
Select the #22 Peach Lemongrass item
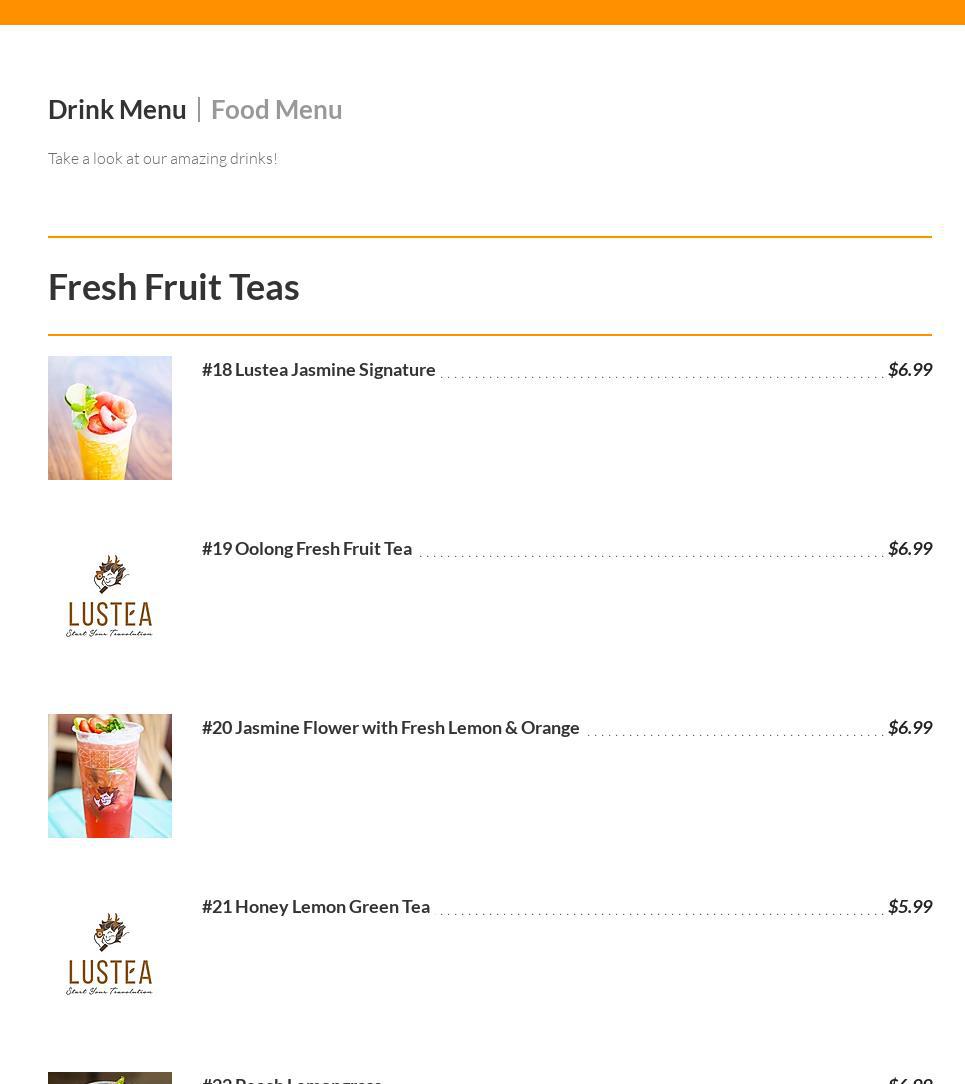(x=292, y=1079)
